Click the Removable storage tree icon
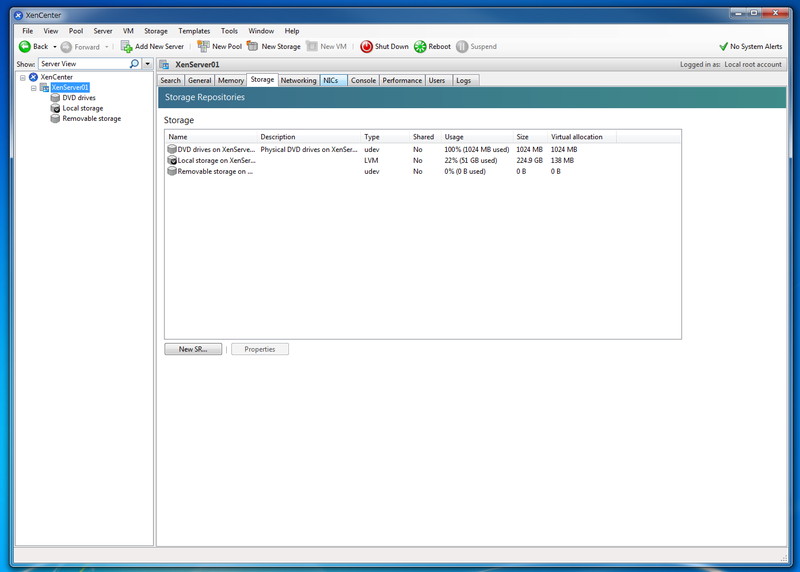Screen dimensions: 800x572 55,118
